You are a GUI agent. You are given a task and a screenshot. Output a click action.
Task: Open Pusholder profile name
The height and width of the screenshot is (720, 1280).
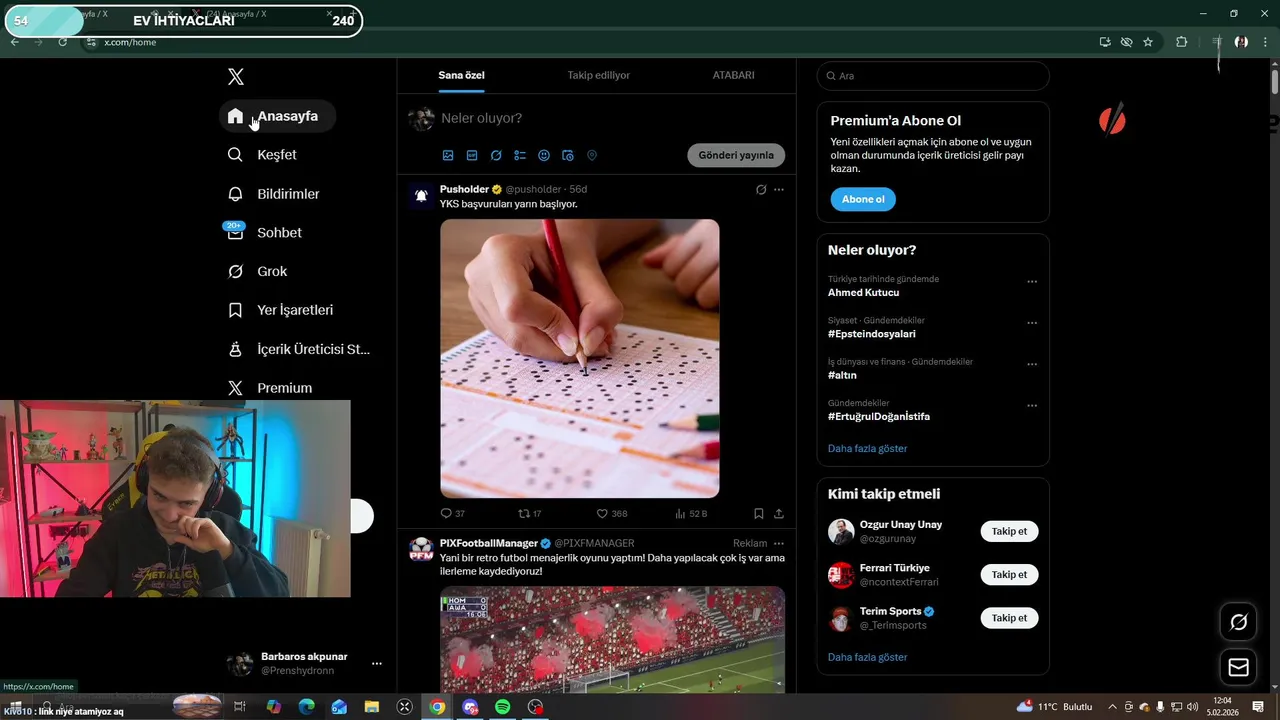(x=464, y=189)
